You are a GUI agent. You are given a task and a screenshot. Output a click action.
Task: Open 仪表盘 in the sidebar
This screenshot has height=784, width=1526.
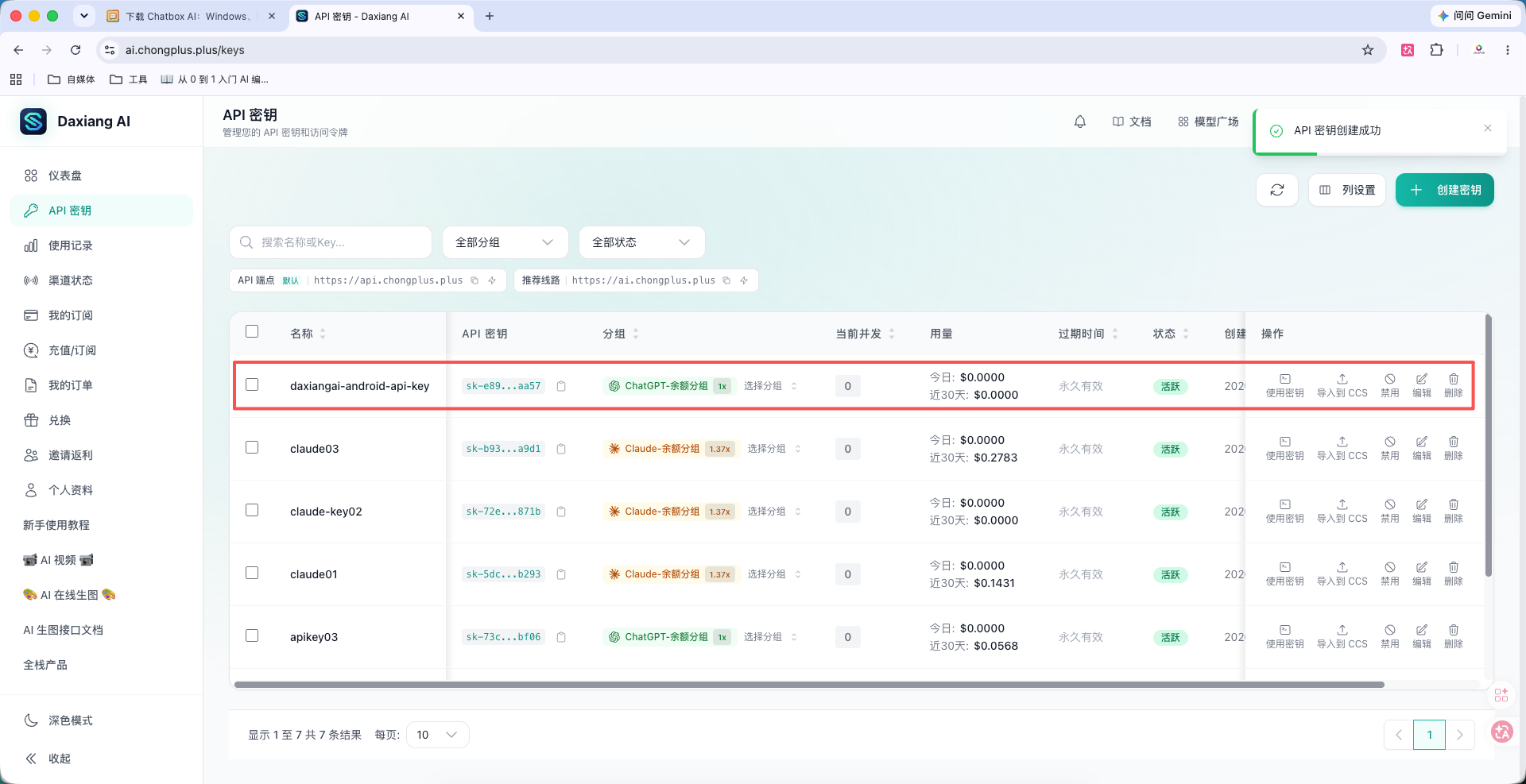pyautogui.click(x=101, y=176)
